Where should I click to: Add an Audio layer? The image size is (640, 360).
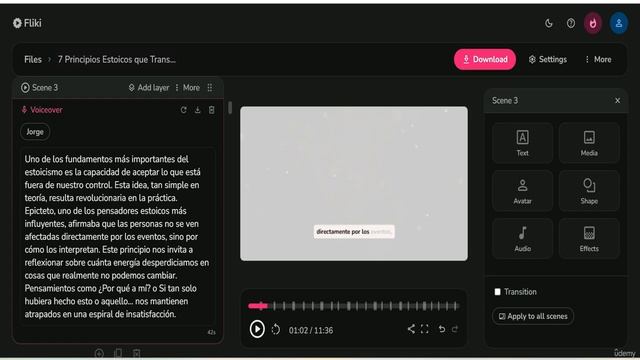[522, 238]
